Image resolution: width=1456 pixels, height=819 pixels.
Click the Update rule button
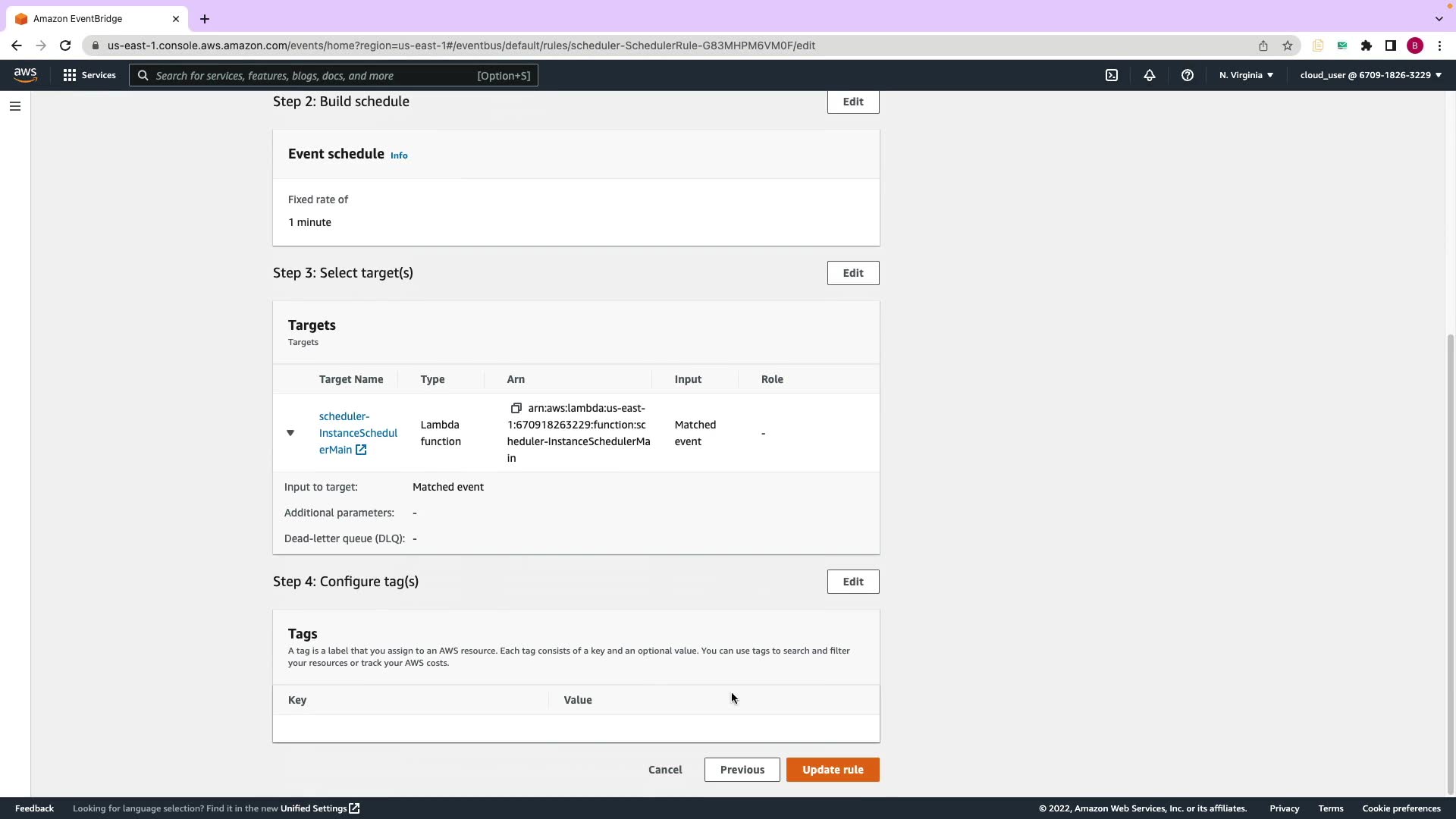coord(833,770)
